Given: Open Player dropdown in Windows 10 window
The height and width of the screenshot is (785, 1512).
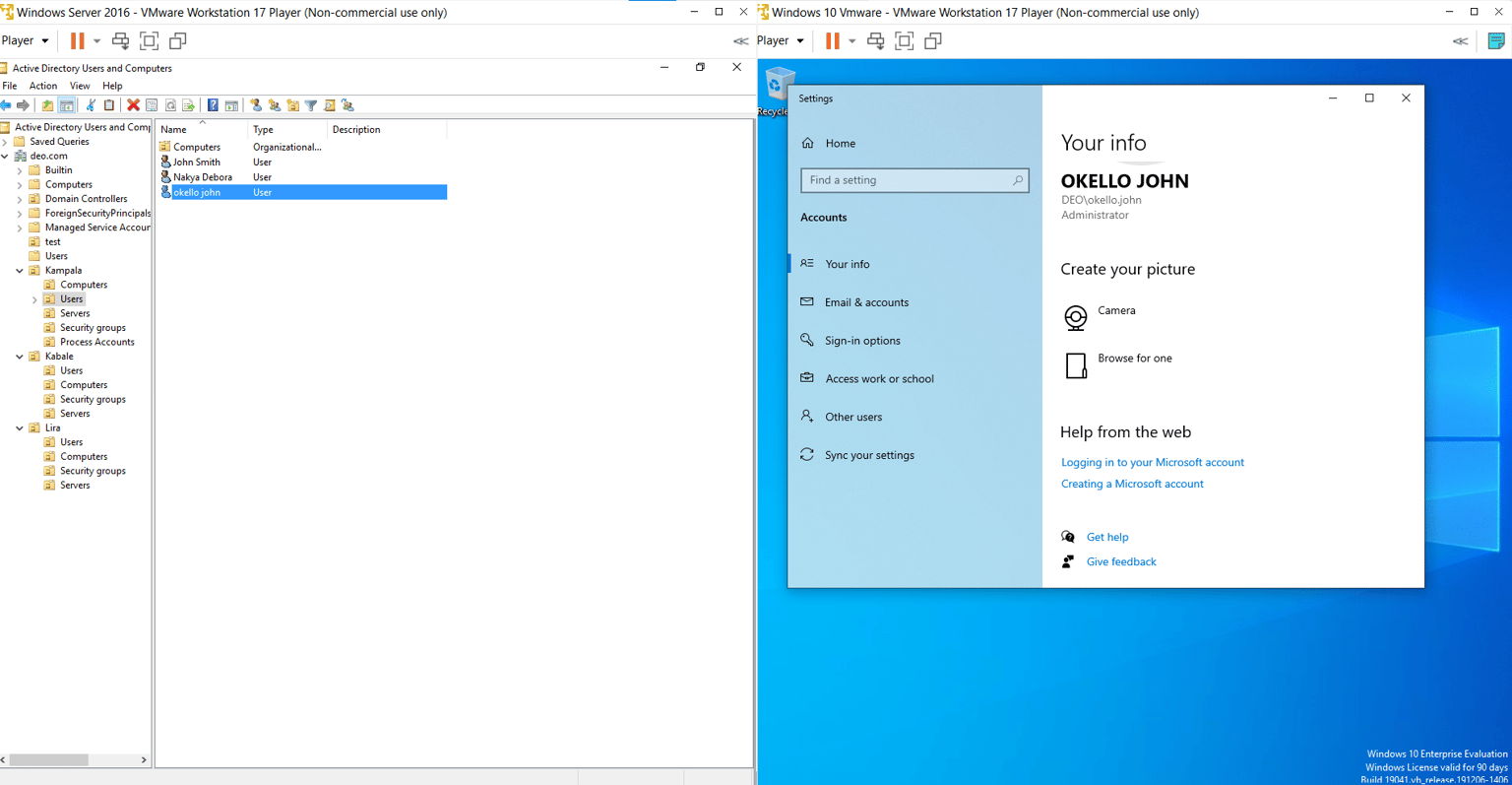Looking at the screenshot, I should 781,41.
